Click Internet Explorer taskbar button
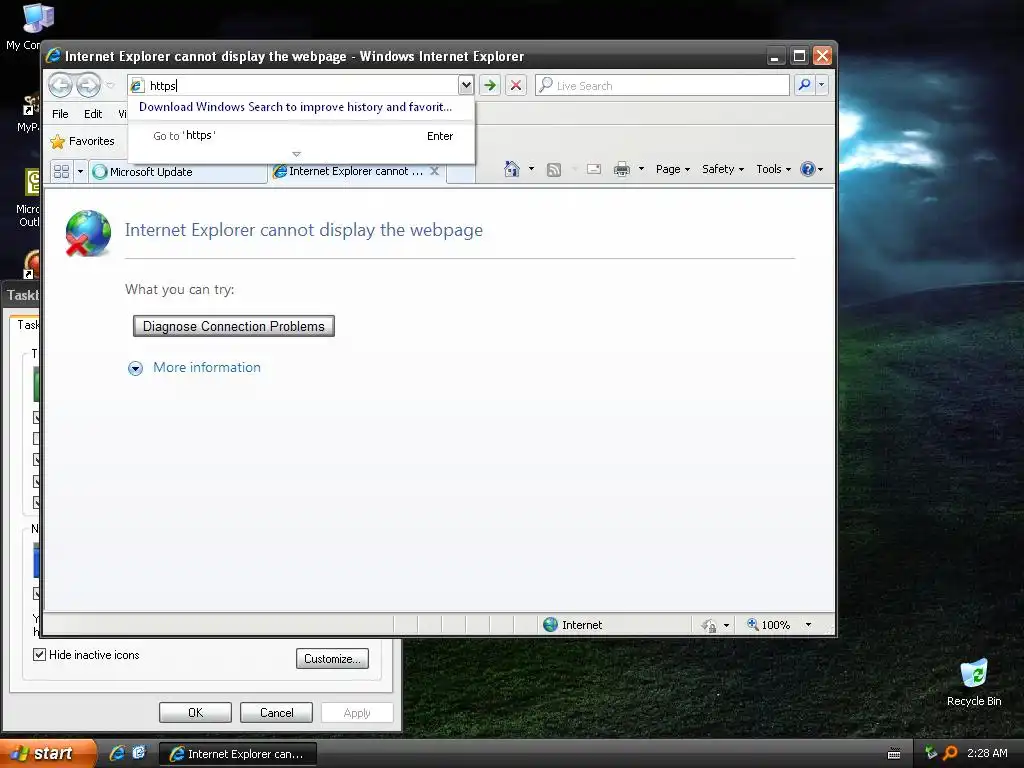 238,754
